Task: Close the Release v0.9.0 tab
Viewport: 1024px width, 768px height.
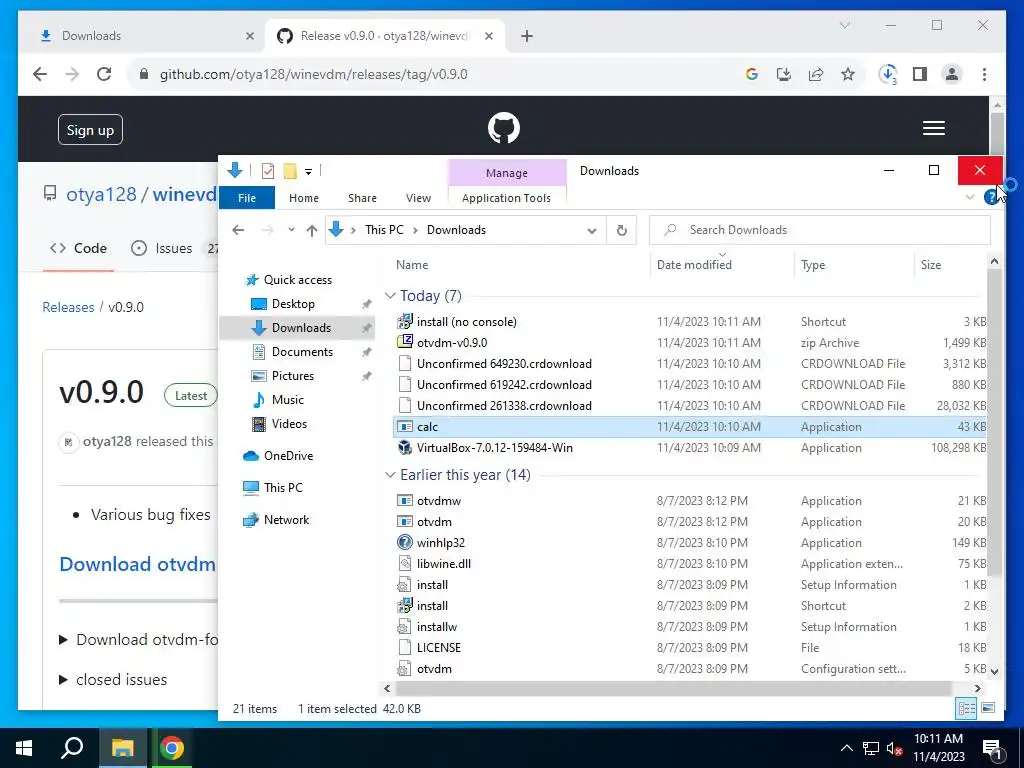Action: click(x=488, y=36)
